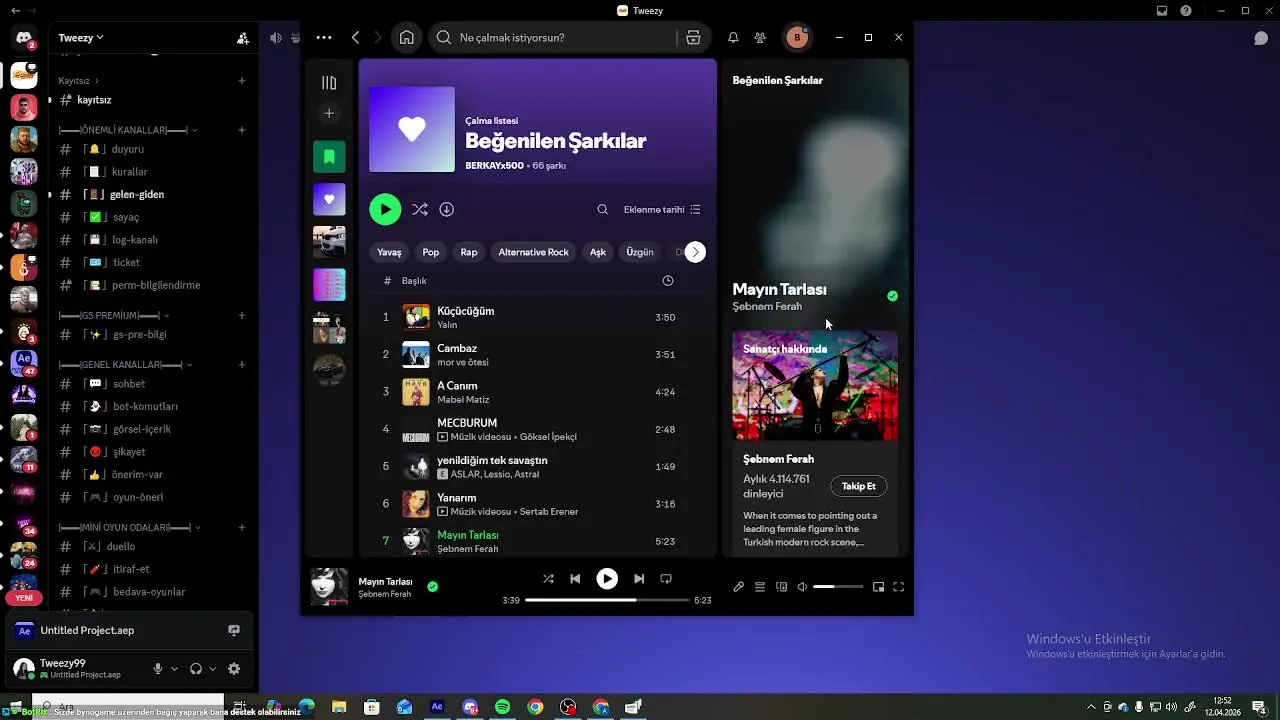
Task: Open now-playing album art thumbnail
Action: pyautogui.click(x=329, y=587)
